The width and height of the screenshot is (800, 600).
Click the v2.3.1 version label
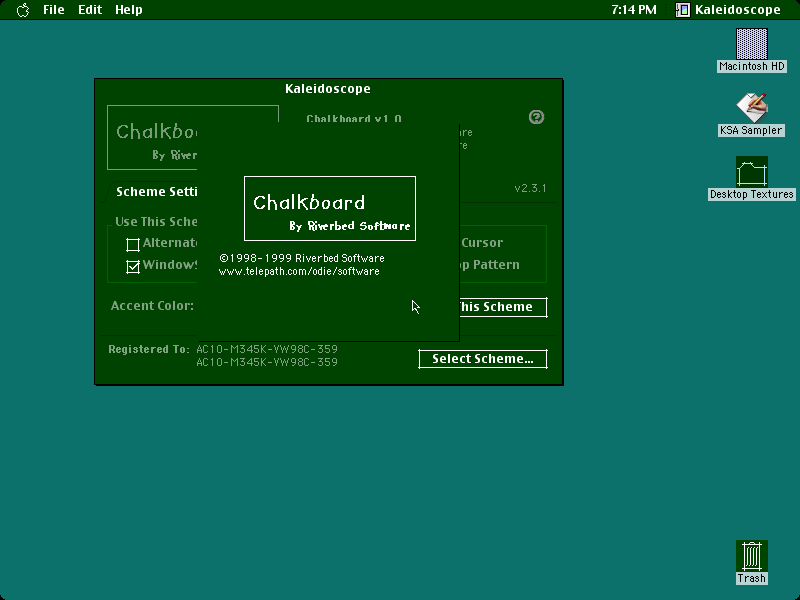[x=530, y=188]
